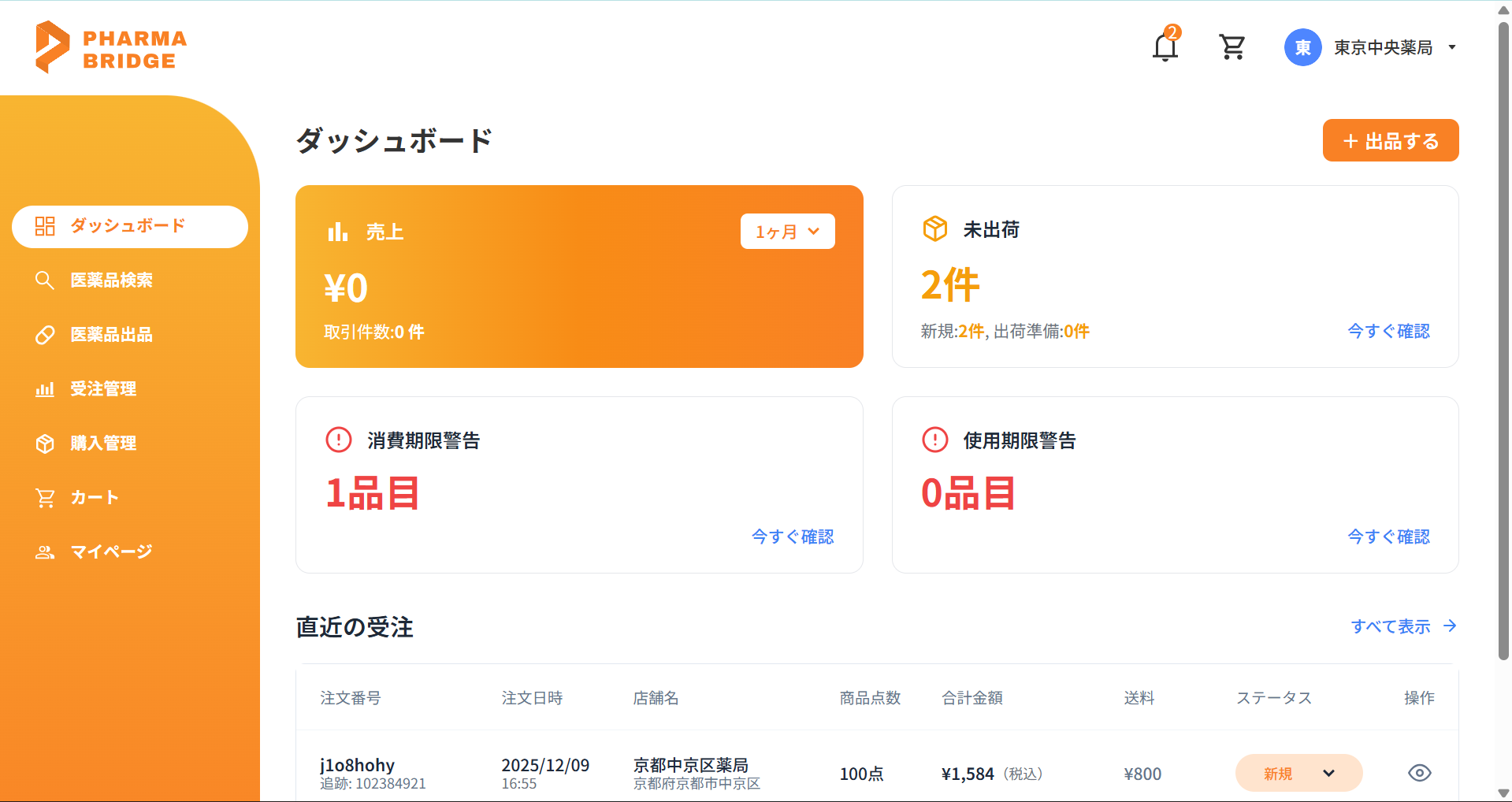Click the 売上 bar chart icon

(x=338, y=232)
